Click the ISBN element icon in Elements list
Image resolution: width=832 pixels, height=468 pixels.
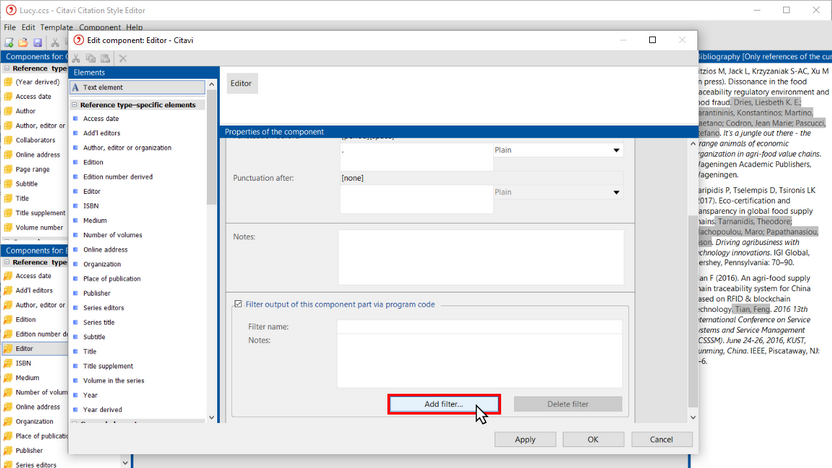tap(75, 206)
